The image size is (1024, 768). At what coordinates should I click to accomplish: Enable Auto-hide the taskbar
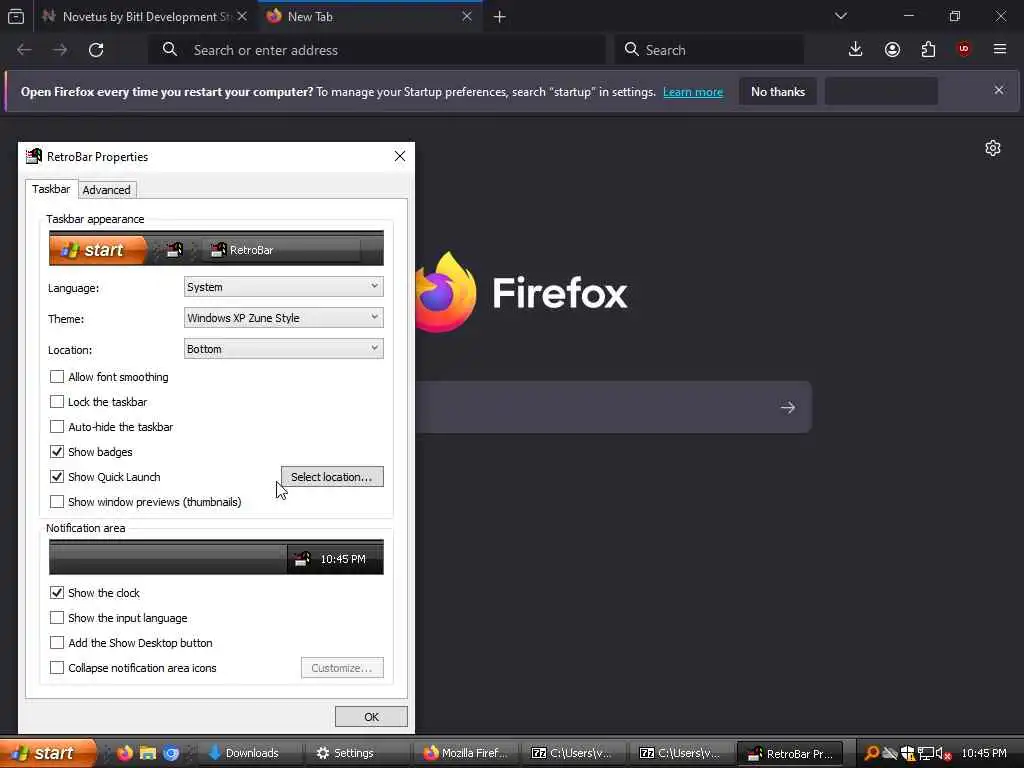click(x=57, y=427)
